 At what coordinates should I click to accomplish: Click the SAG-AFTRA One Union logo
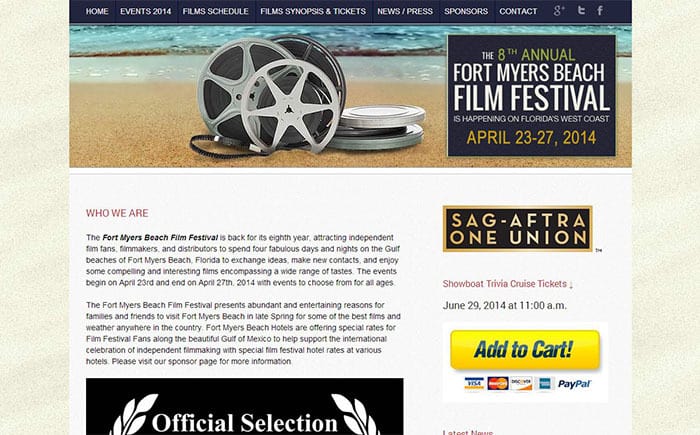tap(517, 229)
